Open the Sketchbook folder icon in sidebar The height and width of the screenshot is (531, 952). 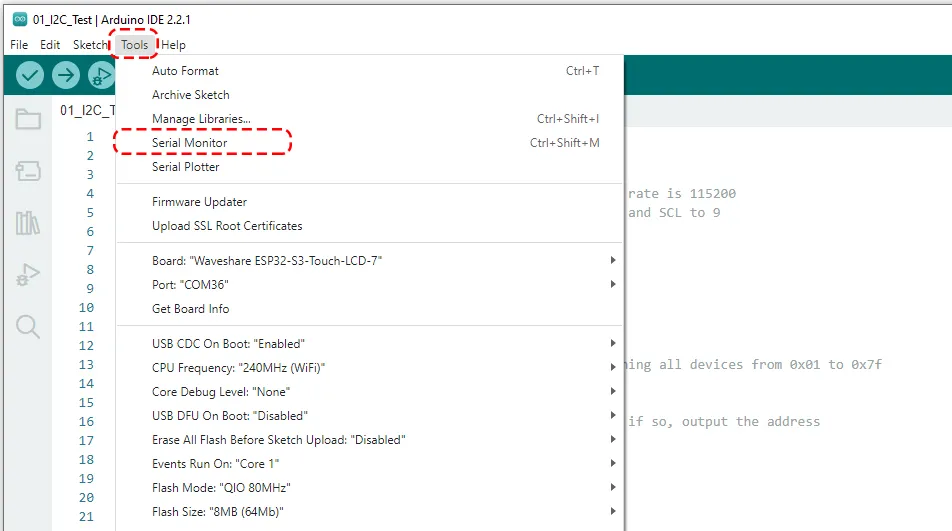tap(28, 120)
